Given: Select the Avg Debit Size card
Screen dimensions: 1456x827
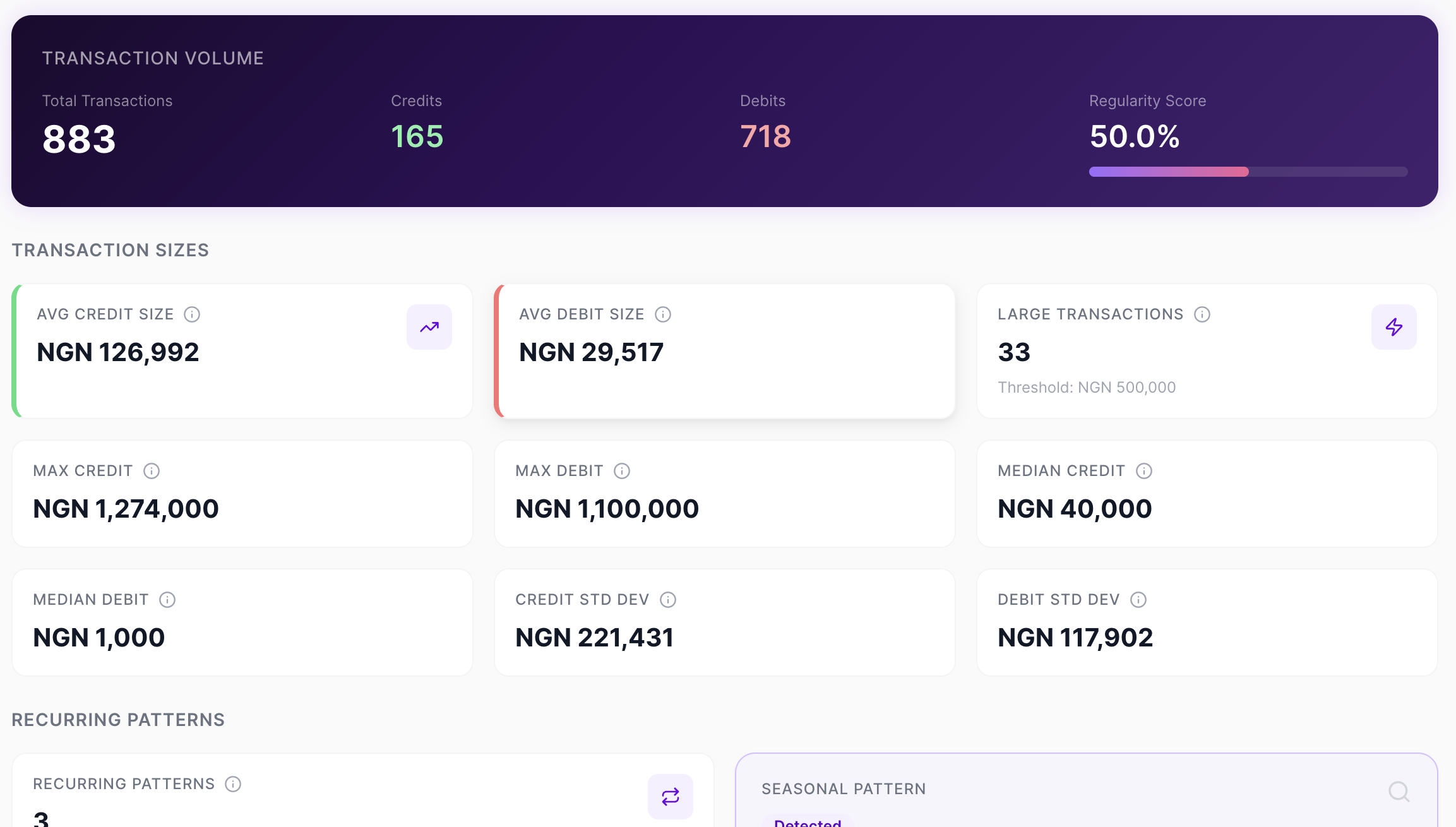Looking at the screenshot, I should click(x=725, y=351).
